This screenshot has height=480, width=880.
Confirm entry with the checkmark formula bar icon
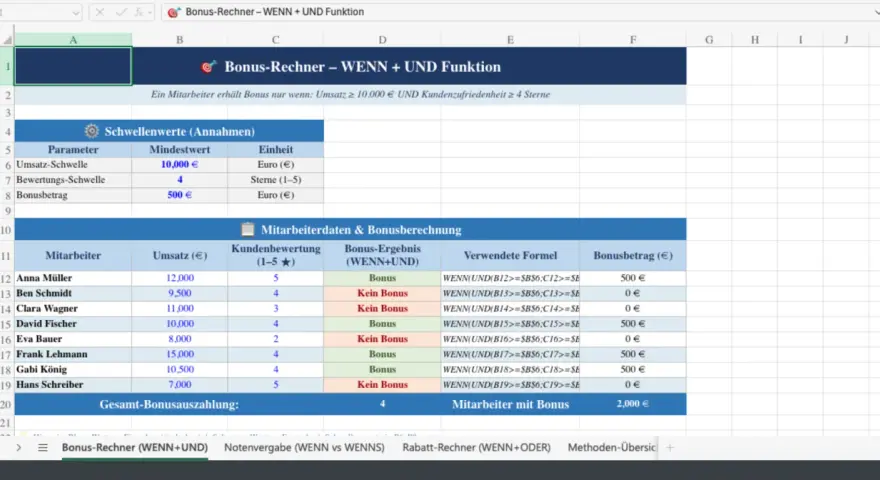[x=121, y=12]
